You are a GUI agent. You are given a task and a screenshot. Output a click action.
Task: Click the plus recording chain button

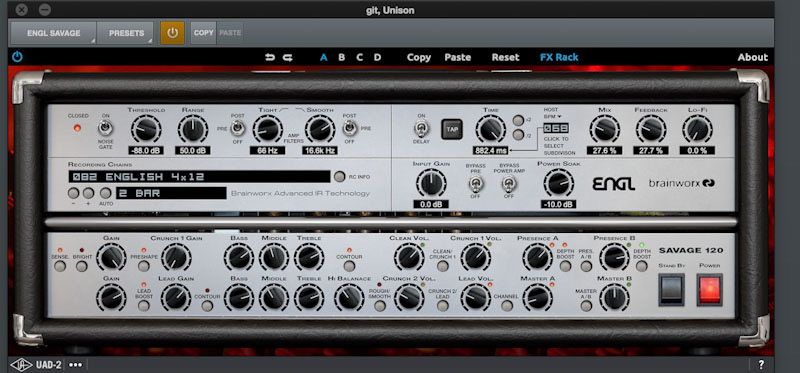pos(88,193)
